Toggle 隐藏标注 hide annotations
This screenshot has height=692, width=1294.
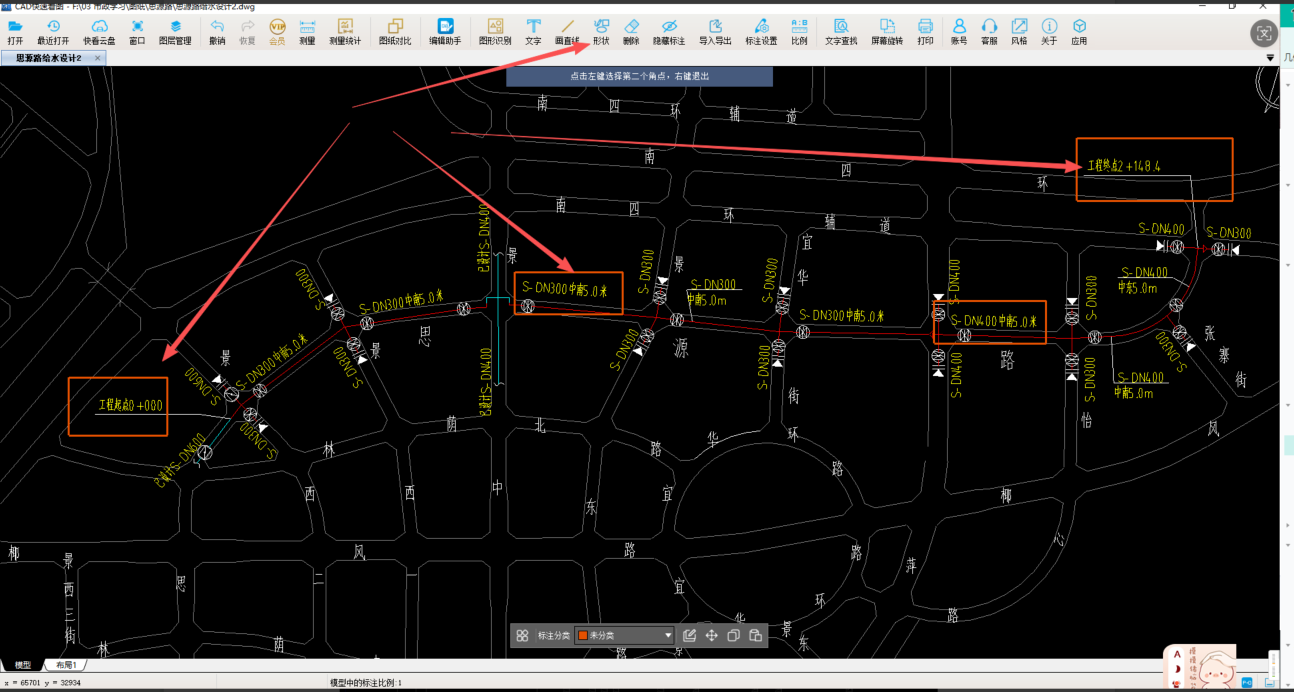point(669,32)
